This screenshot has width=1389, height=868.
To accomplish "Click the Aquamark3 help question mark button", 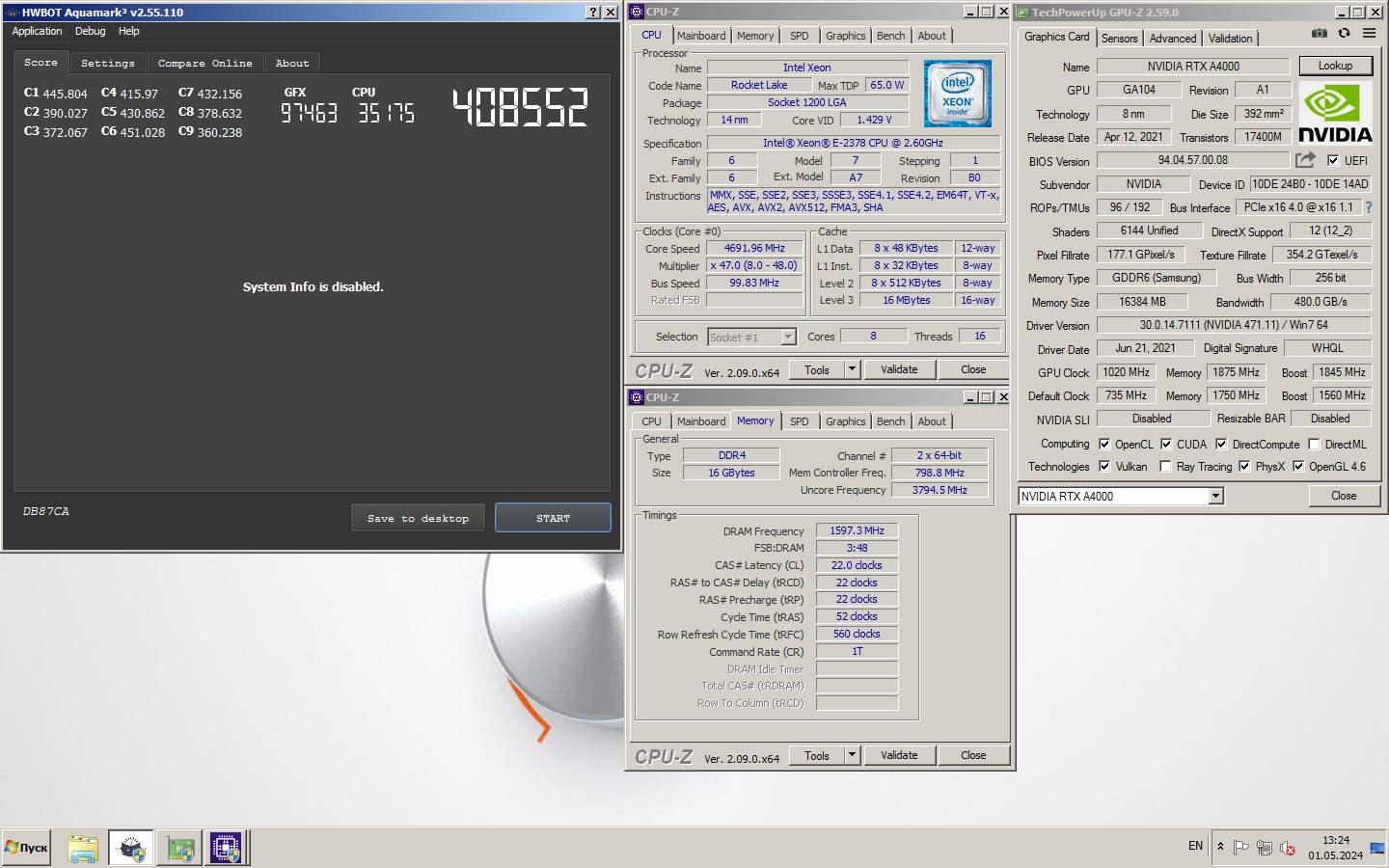I will pyautogui.click(x=593, y=13).
